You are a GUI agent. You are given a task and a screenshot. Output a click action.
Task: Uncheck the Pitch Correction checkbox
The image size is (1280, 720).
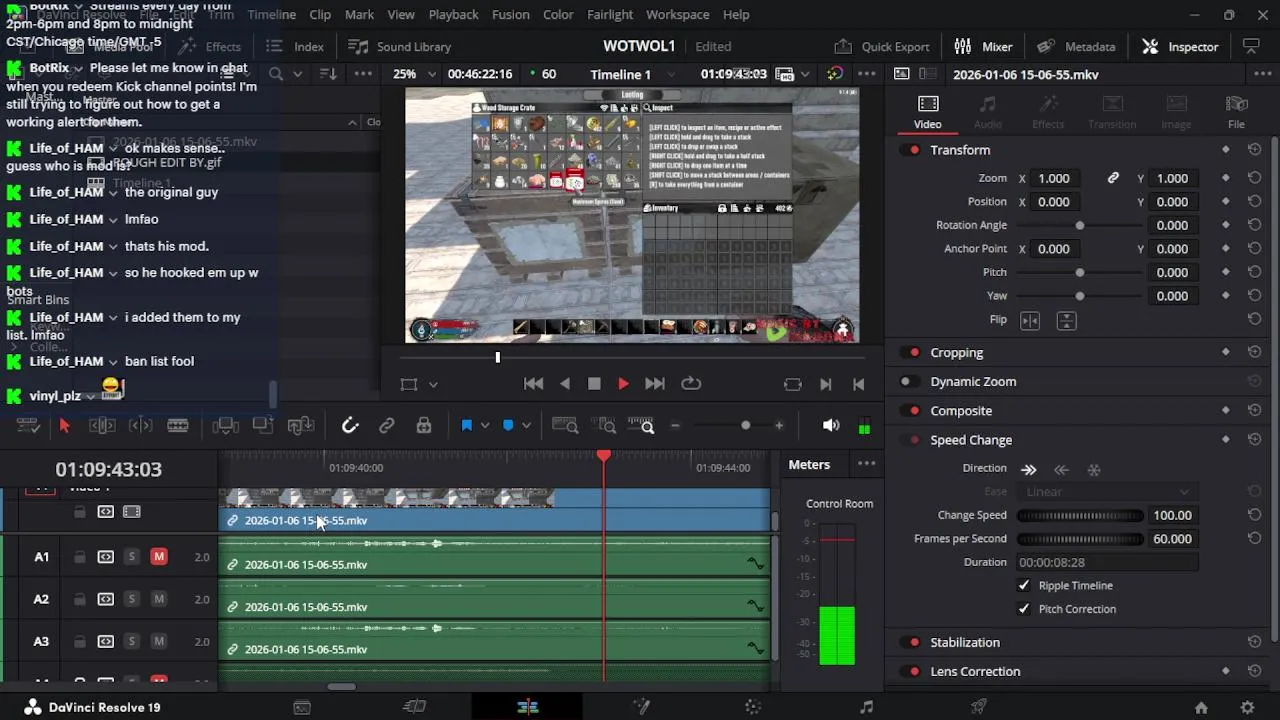[1023, 609]
